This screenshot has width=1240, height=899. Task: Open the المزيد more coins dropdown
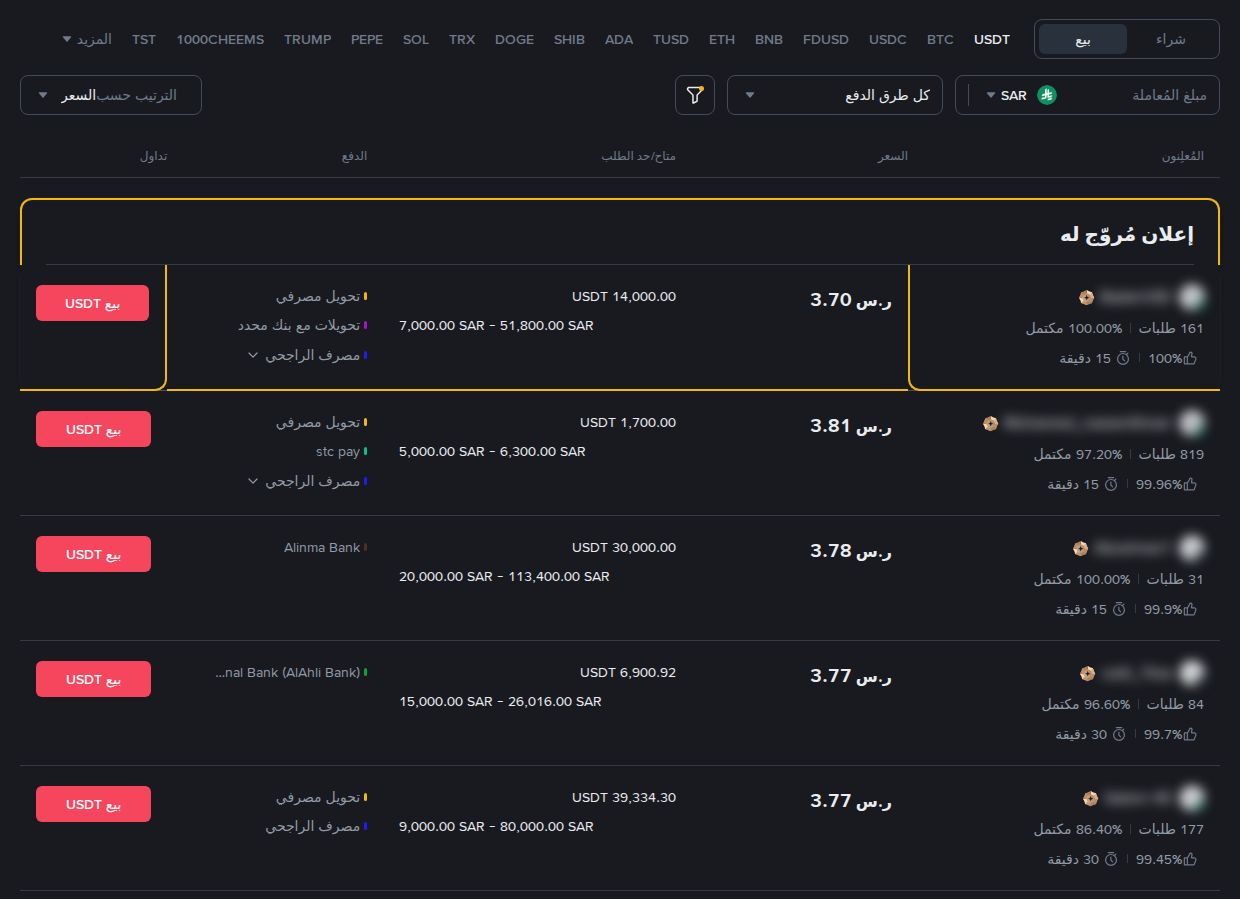point(87,39)
